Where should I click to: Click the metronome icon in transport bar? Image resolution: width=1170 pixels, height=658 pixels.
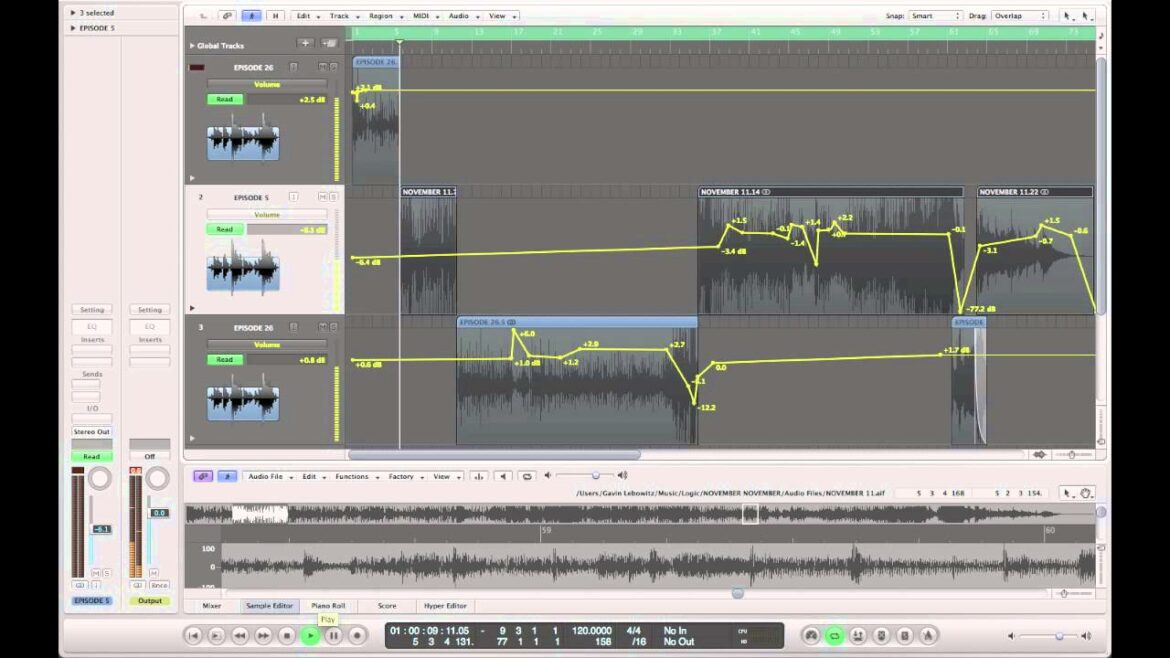[928, 635]
